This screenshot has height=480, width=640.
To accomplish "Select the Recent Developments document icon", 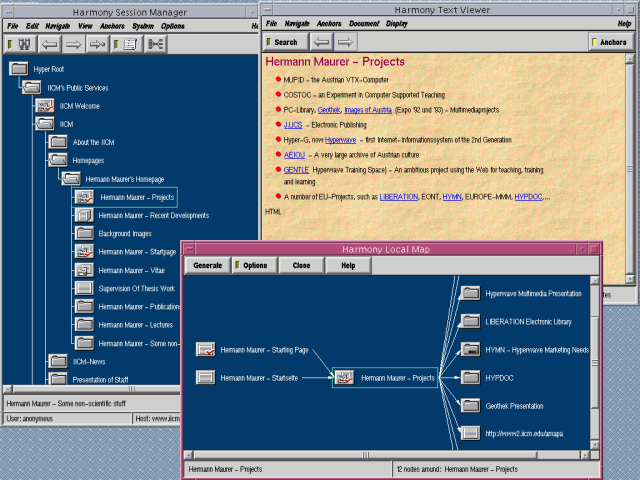I will click(x=84, y=215).
